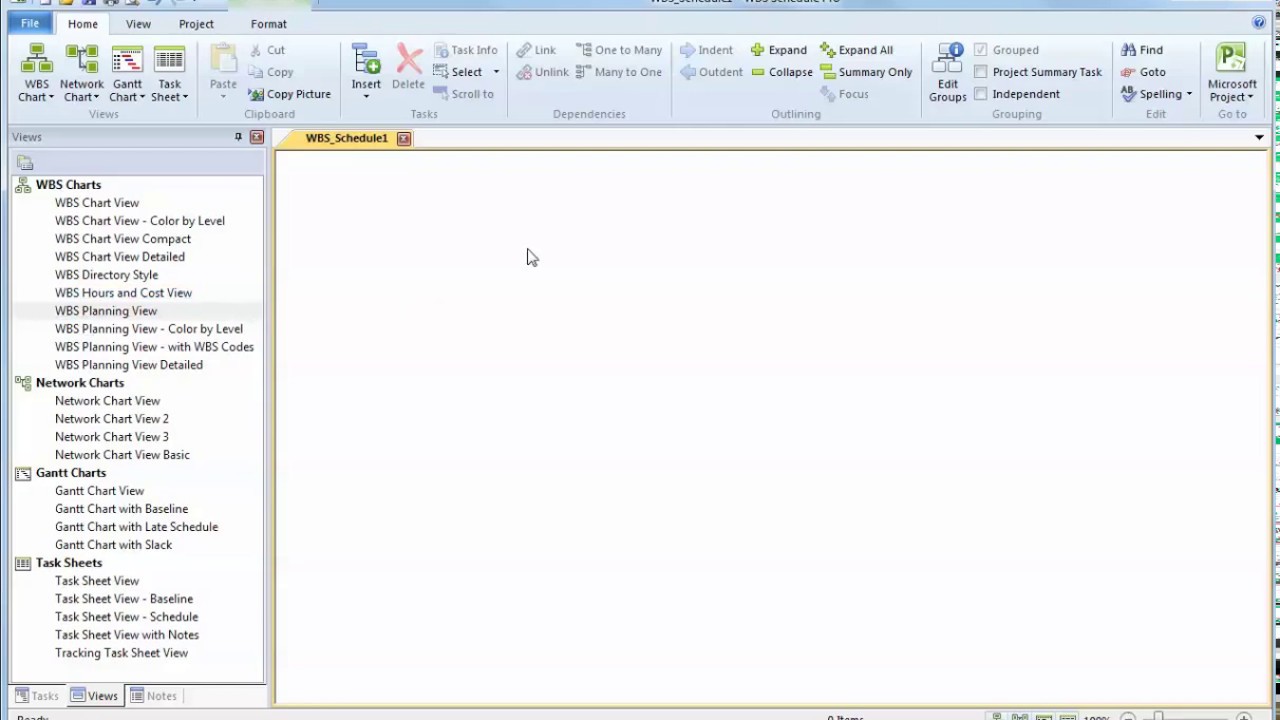
Task: Switch to the Project ribbon tab
Action: tap(196, 24)
